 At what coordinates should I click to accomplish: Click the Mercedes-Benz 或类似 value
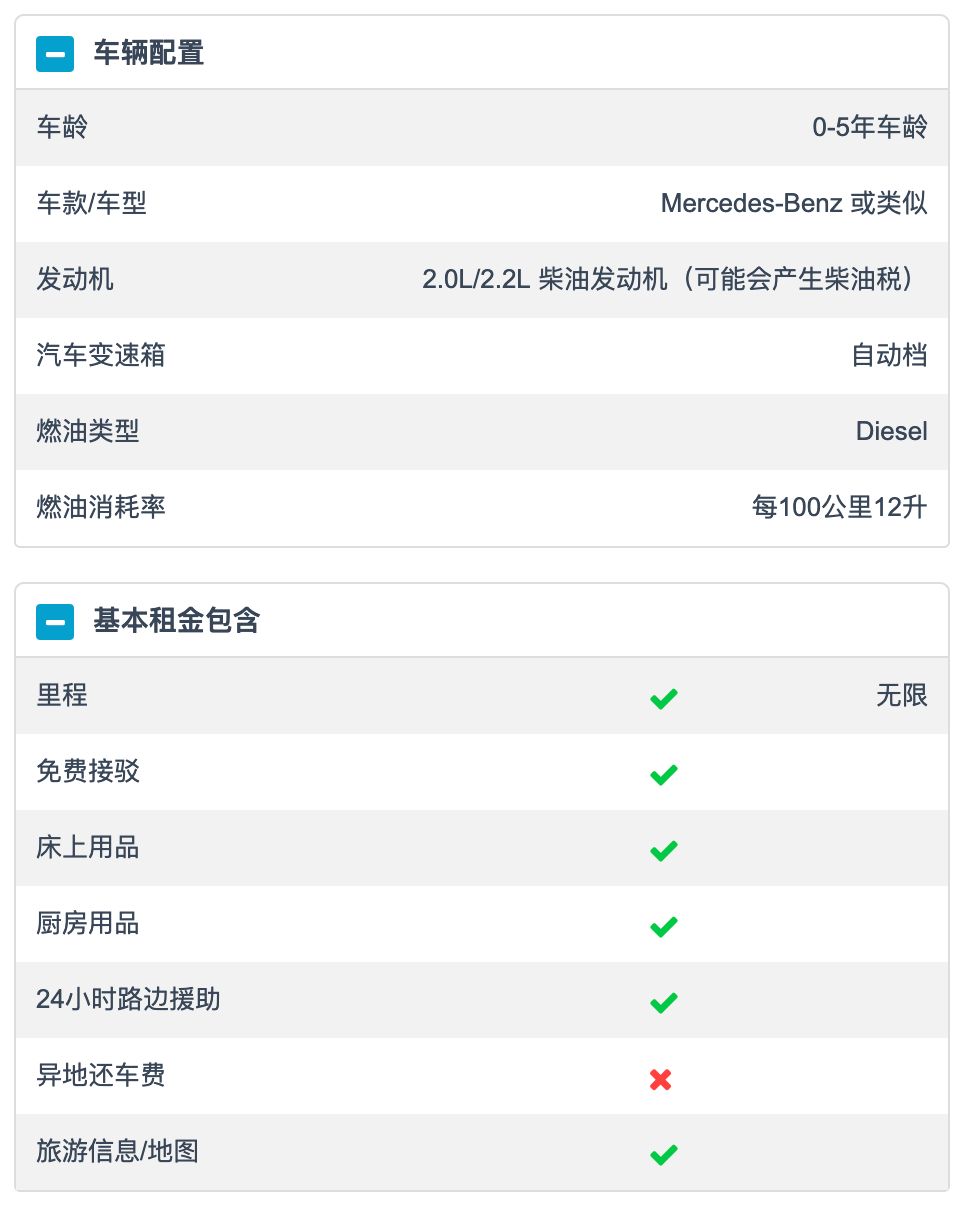pos(794,203)
